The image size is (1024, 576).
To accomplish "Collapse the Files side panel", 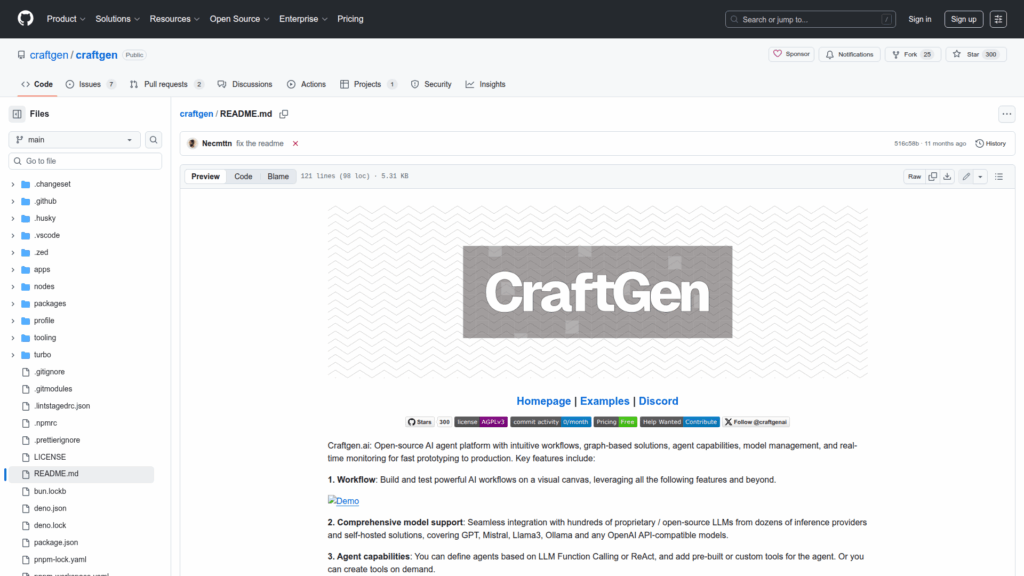I will [17, 114].
